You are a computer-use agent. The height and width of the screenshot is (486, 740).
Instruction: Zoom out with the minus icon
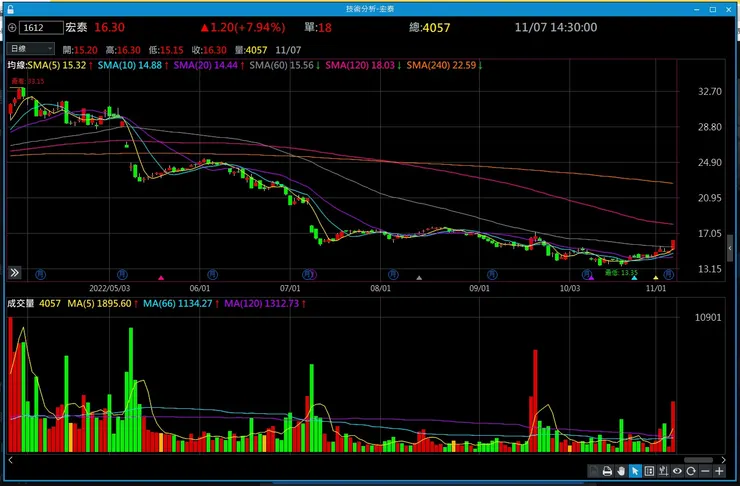(705, 471)
